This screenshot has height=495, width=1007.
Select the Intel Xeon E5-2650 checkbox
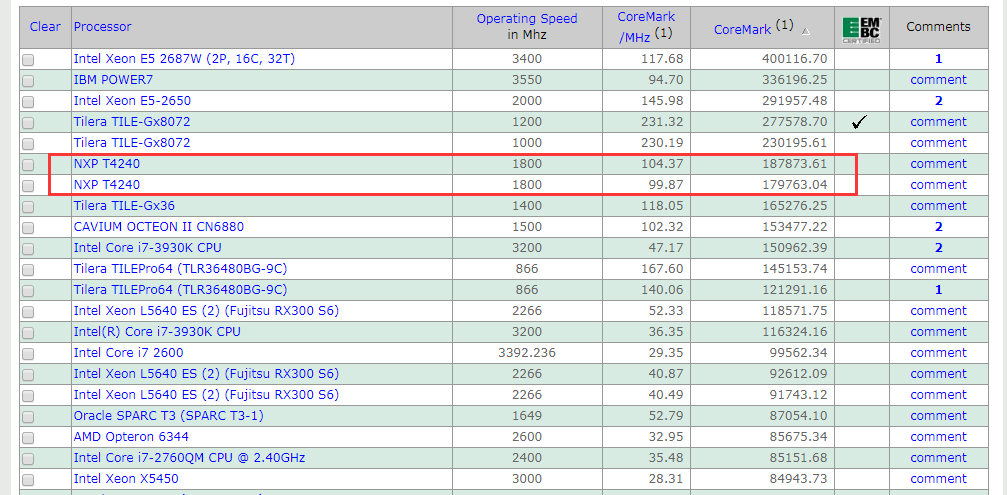[x=28, y=101]
